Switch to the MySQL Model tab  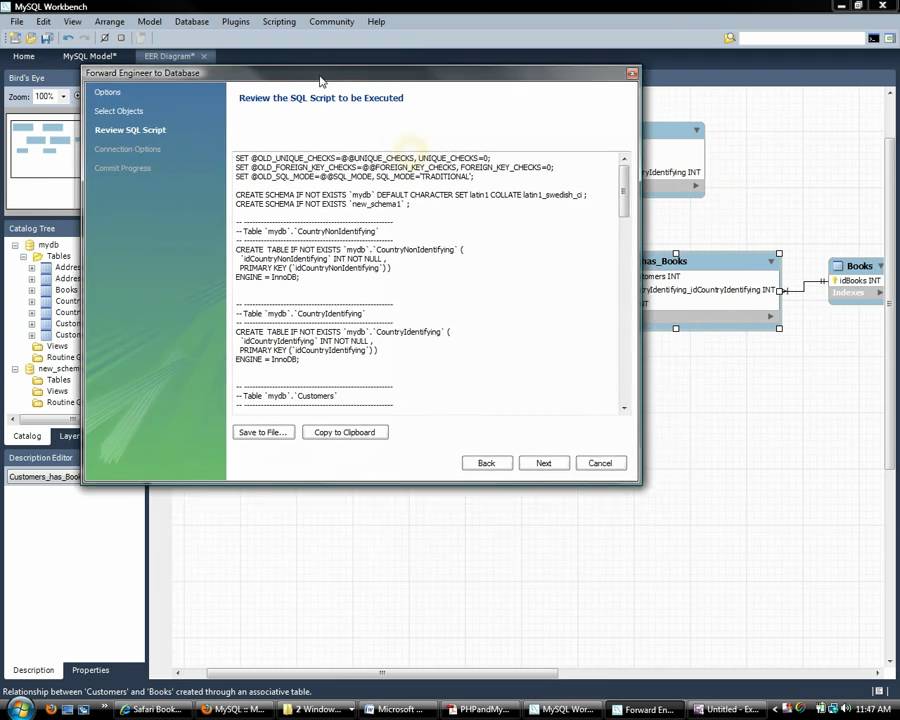point(90,56)
